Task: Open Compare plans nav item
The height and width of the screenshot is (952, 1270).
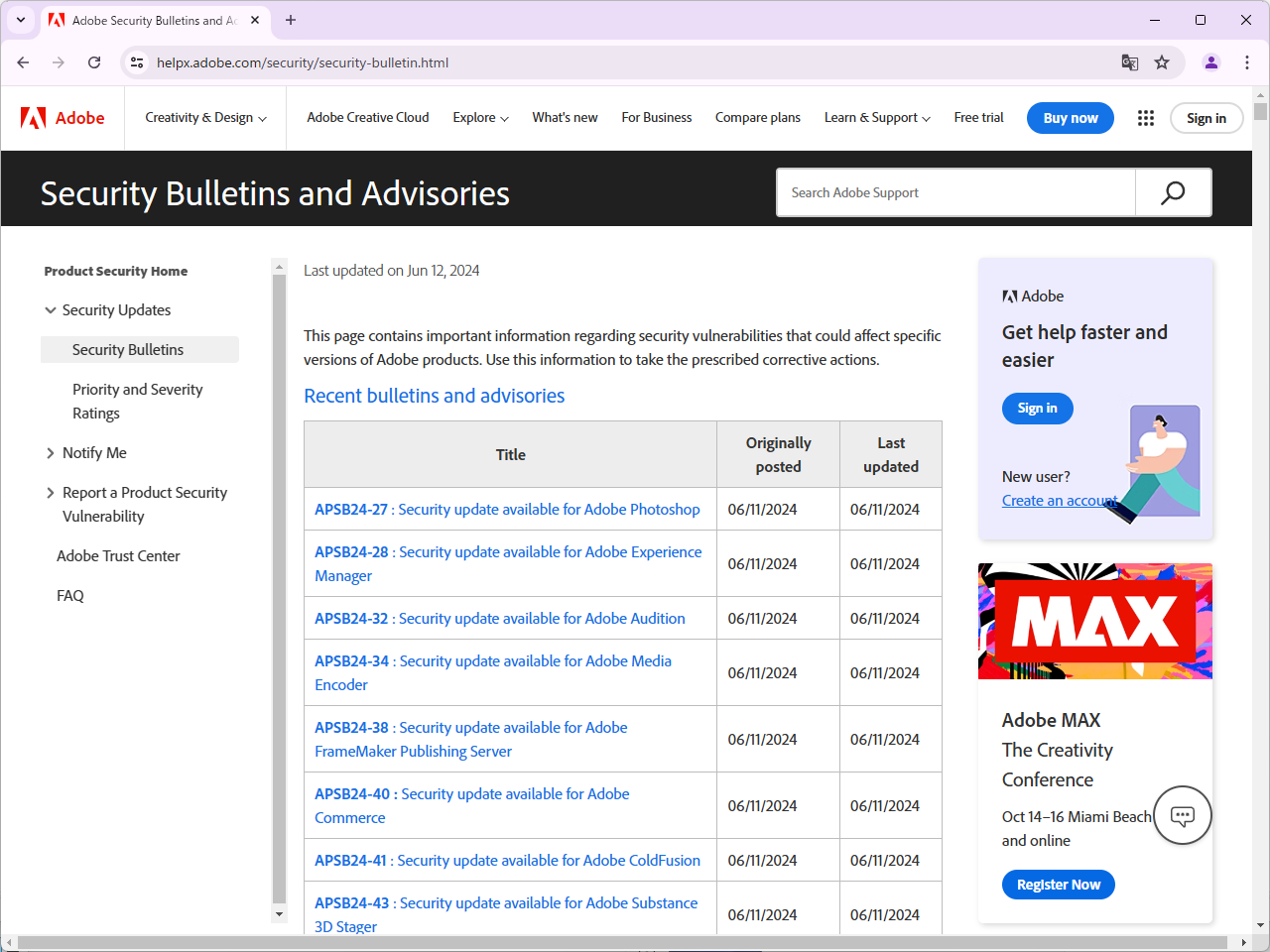Action: click(x=758, y=117)
